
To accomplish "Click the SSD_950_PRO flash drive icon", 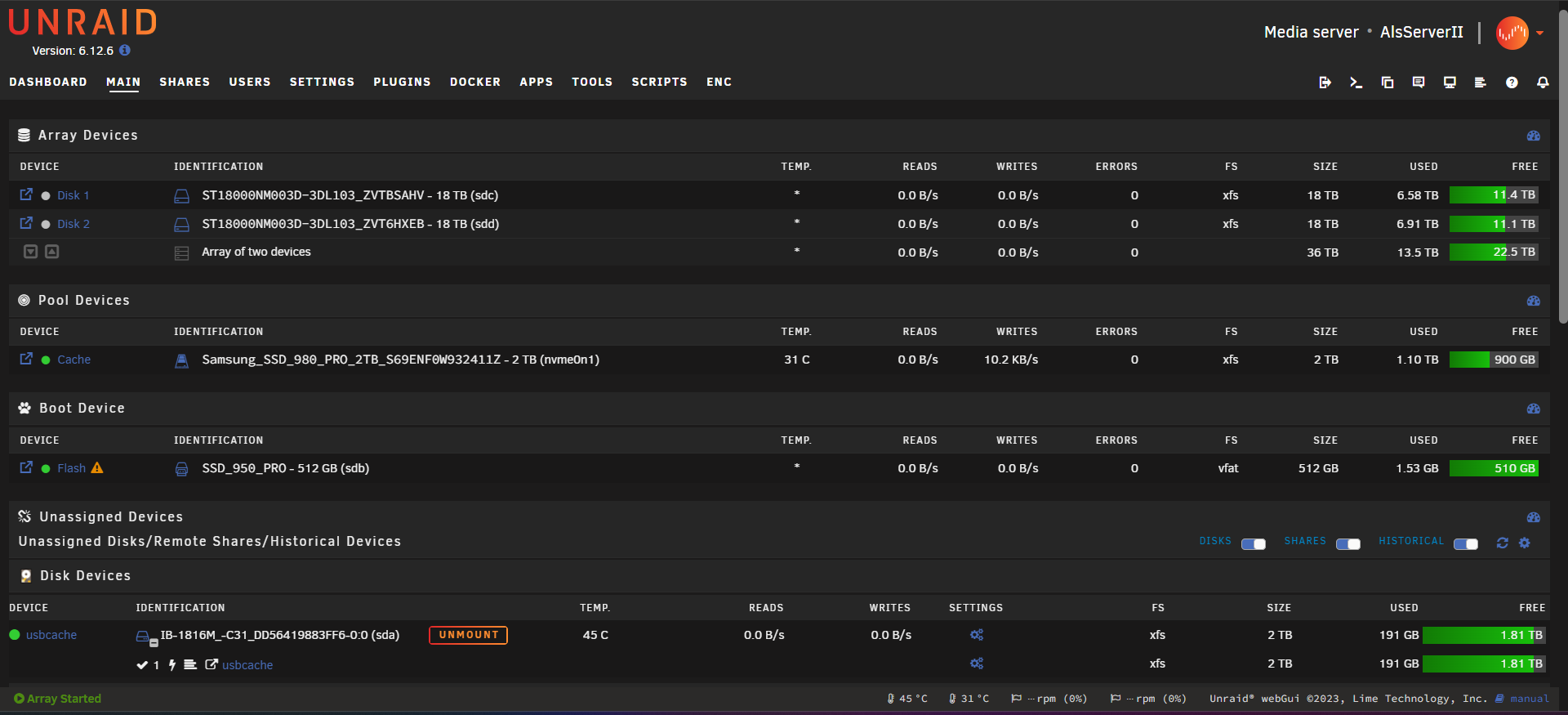I will [181, 469].
